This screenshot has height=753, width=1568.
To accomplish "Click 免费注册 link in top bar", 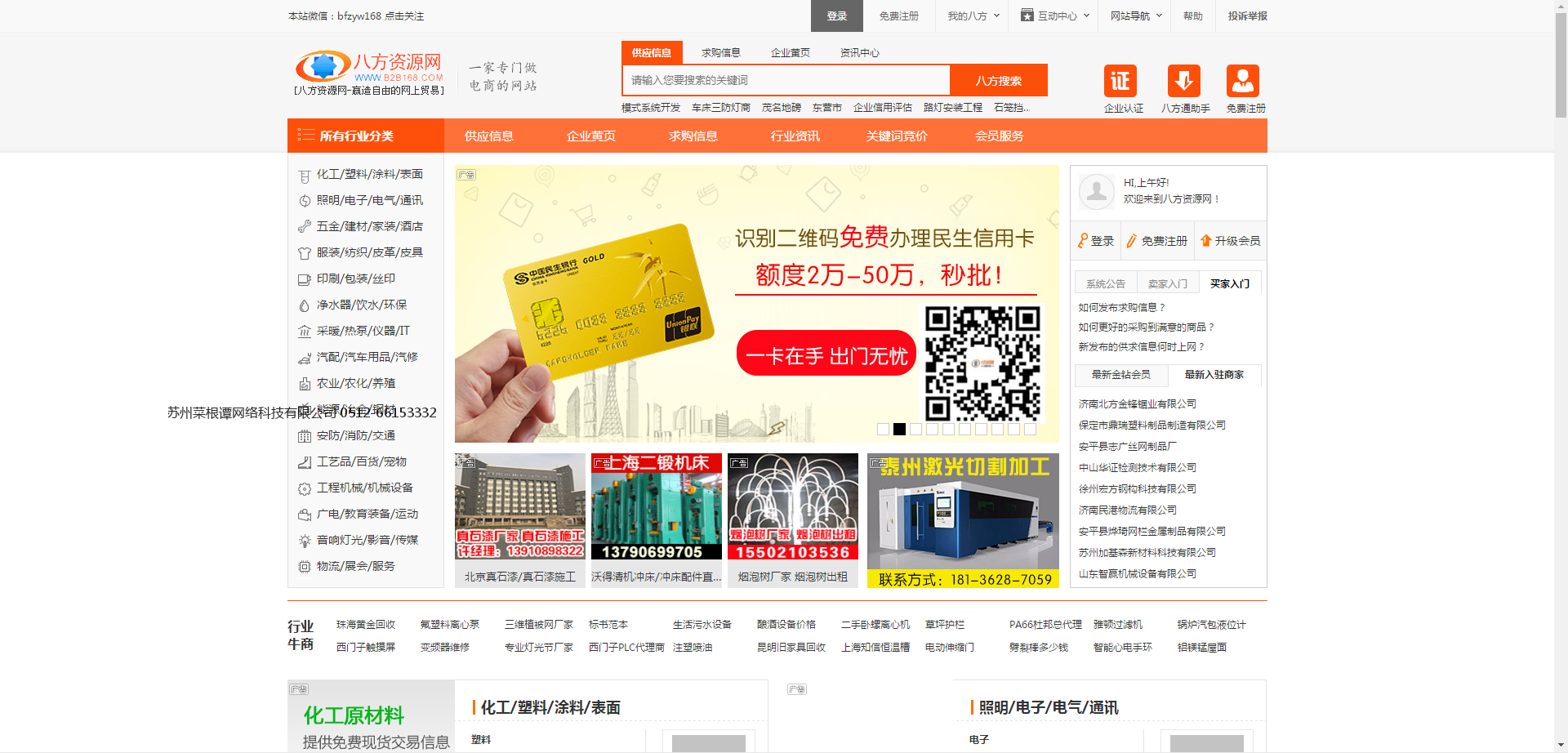I will [899, 16].
